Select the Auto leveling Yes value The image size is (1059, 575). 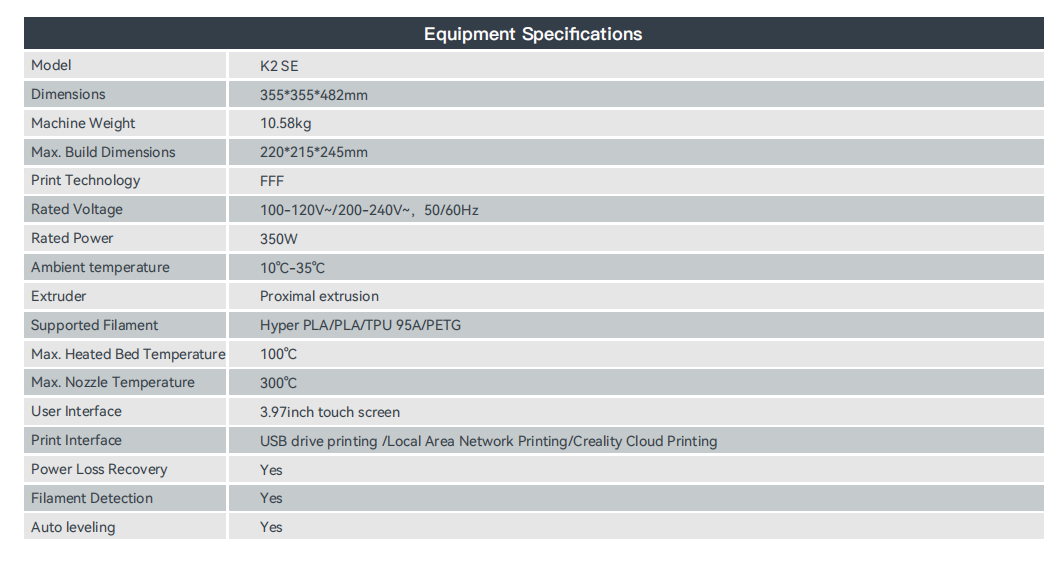[x=271, y=527]
